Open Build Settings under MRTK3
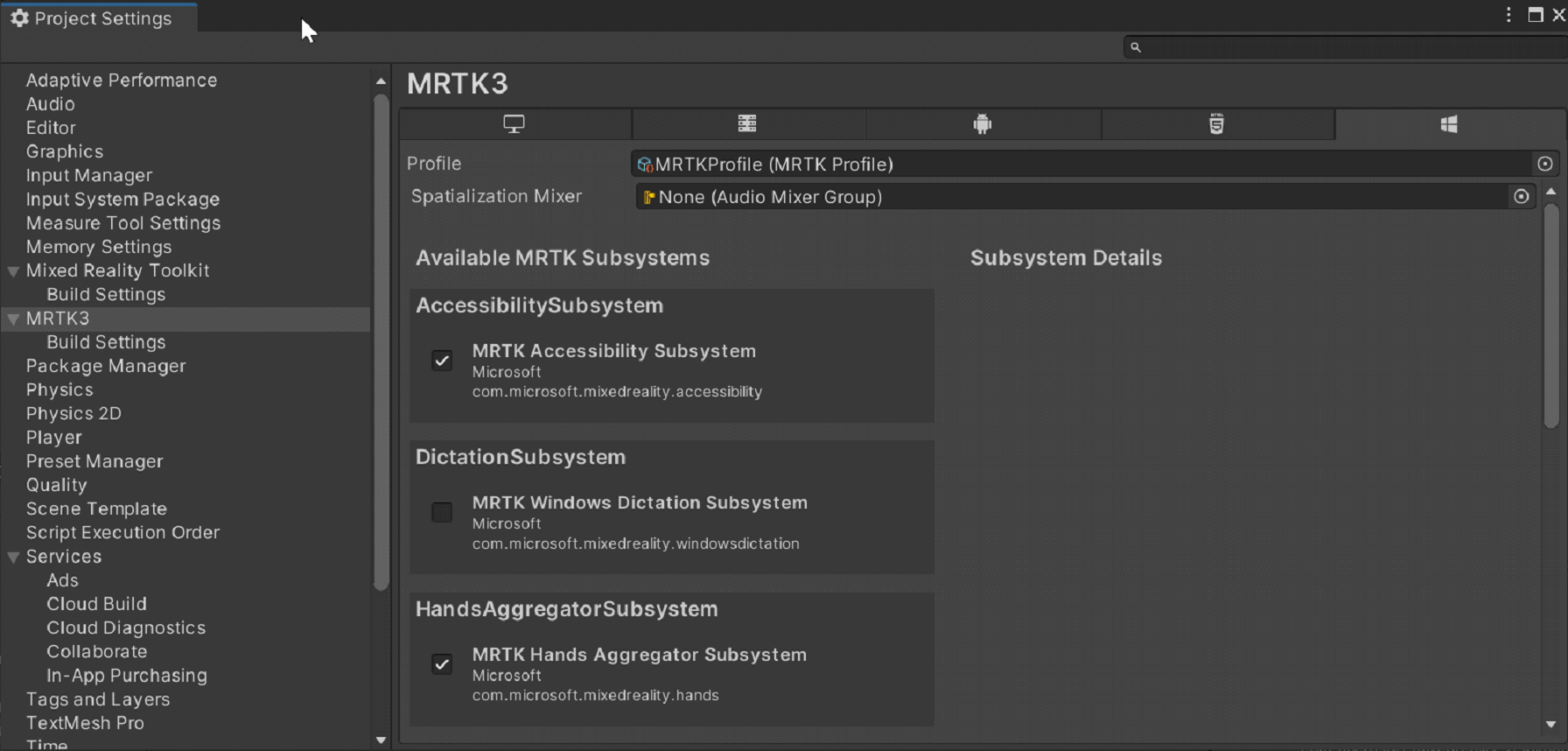Screen dimensions: 1568x751 coord(106,342)
